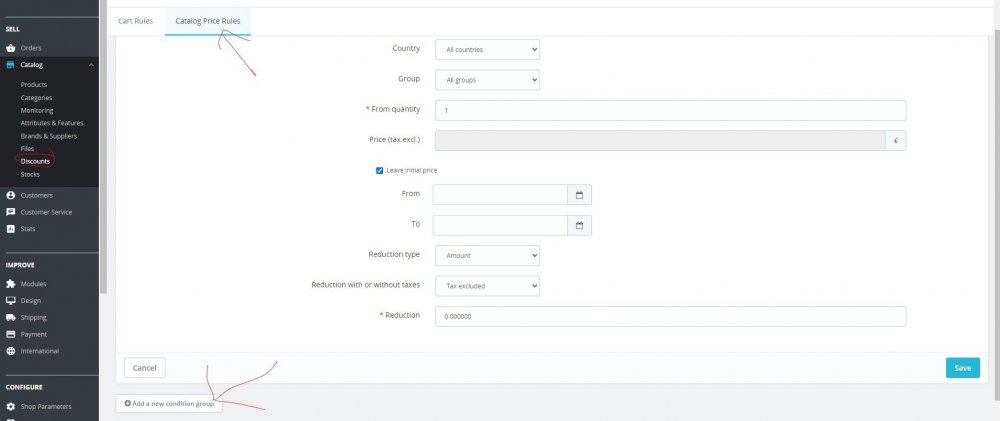This screenshot has width=1000, height=421.
Task: Click the Shipping truck icon
Action: coord(10,317)
